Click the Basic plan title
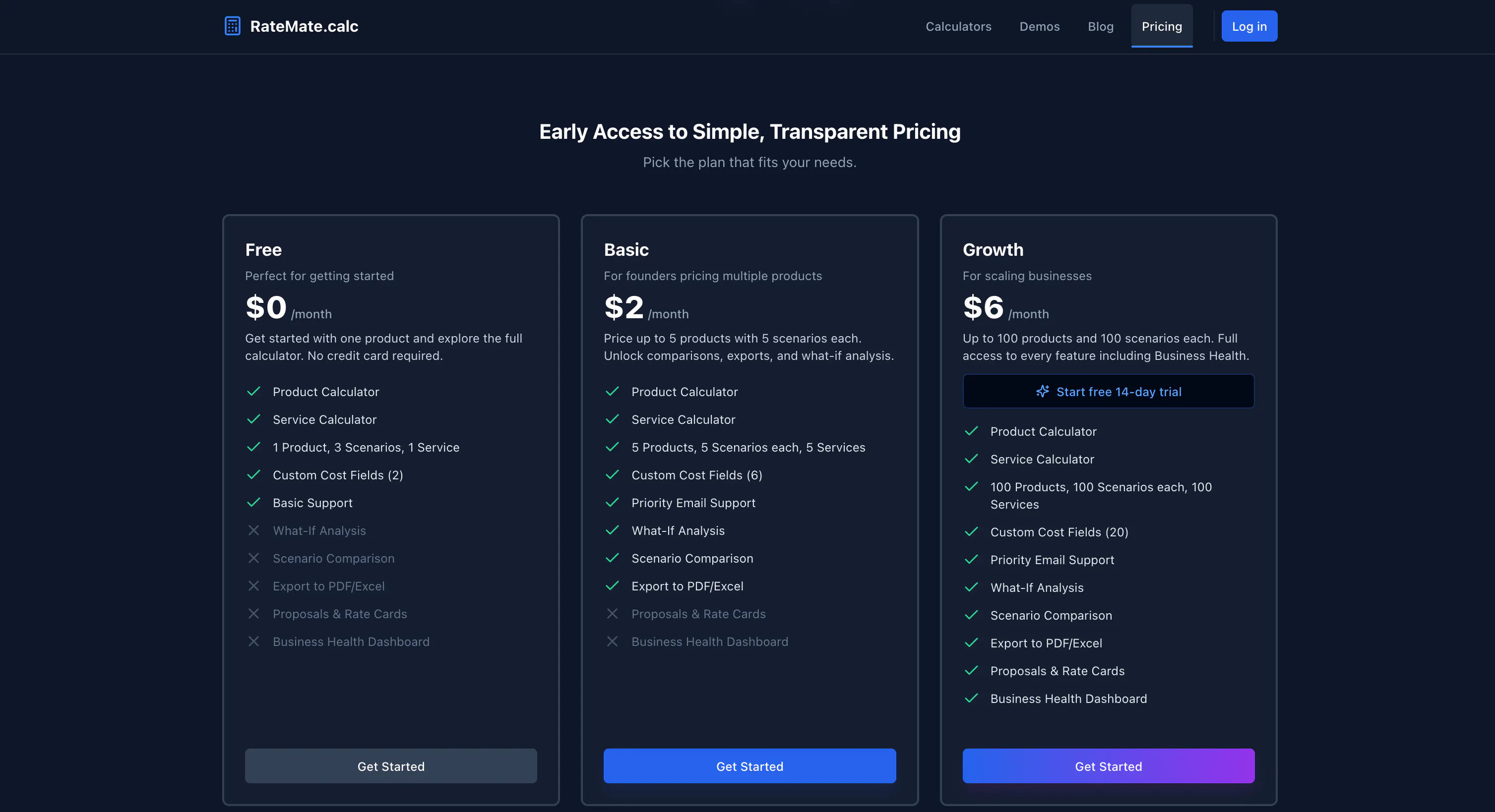 626,249
